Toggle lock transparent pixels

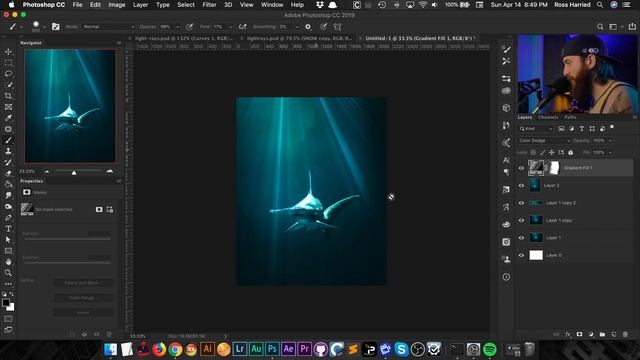(x=533, y=152)
